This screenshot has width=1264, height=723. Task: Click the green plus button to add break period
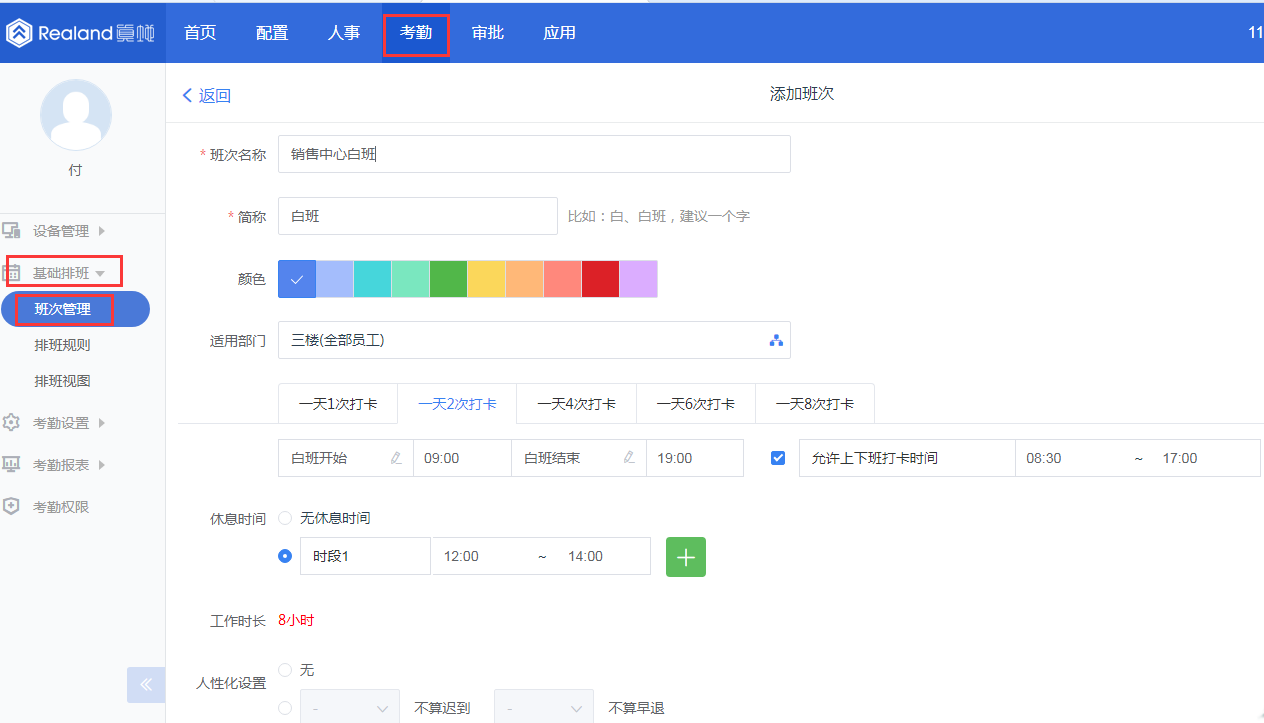pos(685,556)
